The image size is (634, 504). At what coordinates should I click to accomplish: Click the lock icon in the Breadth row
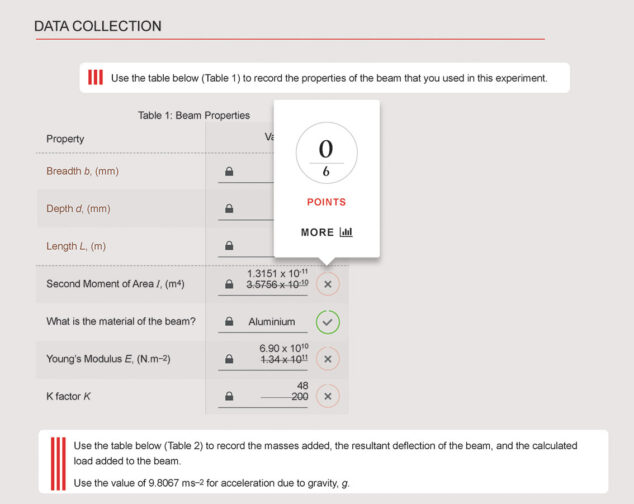[229, 172]
